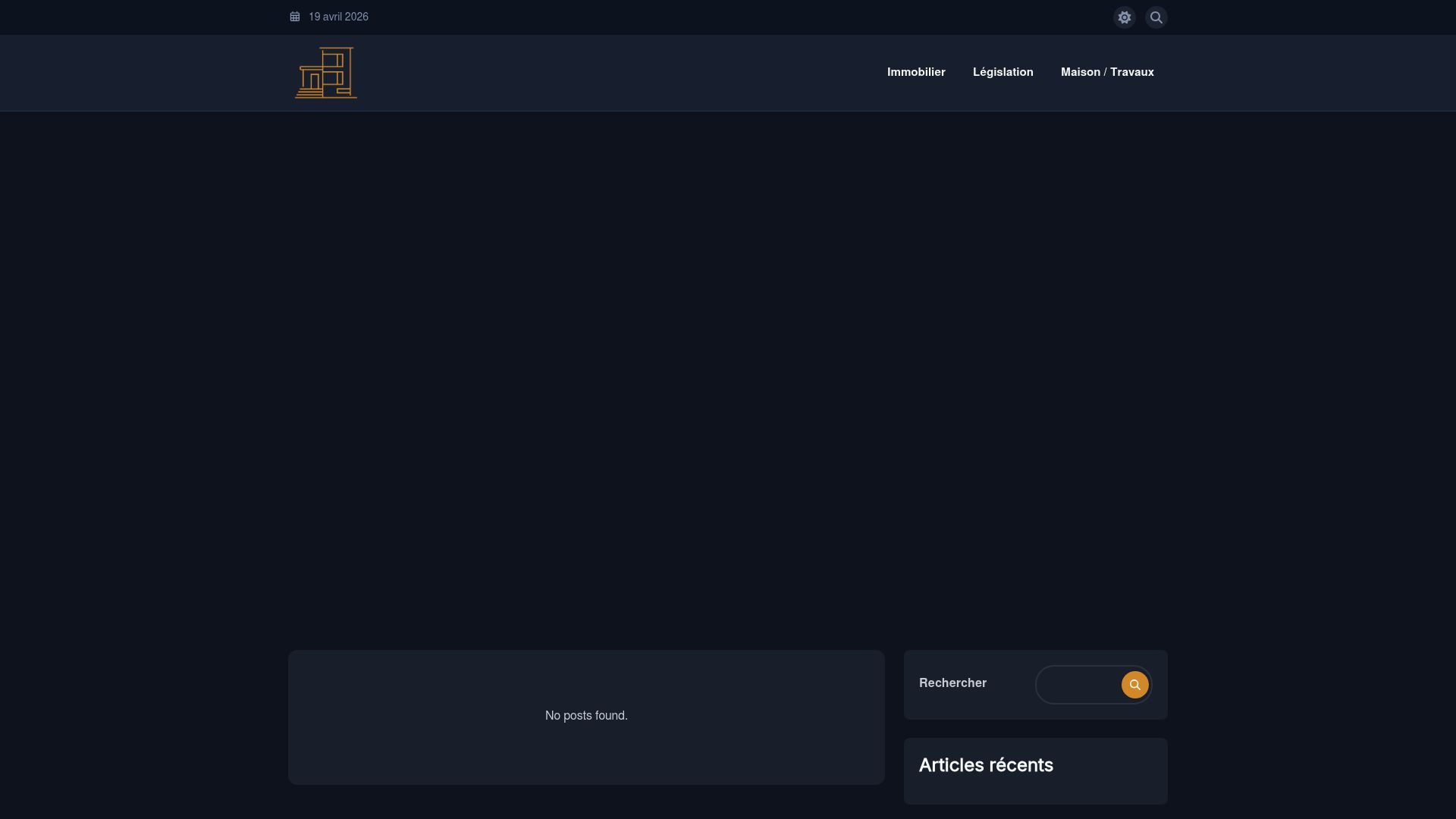Click the "No posts found." message
This screenshot has height=819, width=1456.
(586, 716)
